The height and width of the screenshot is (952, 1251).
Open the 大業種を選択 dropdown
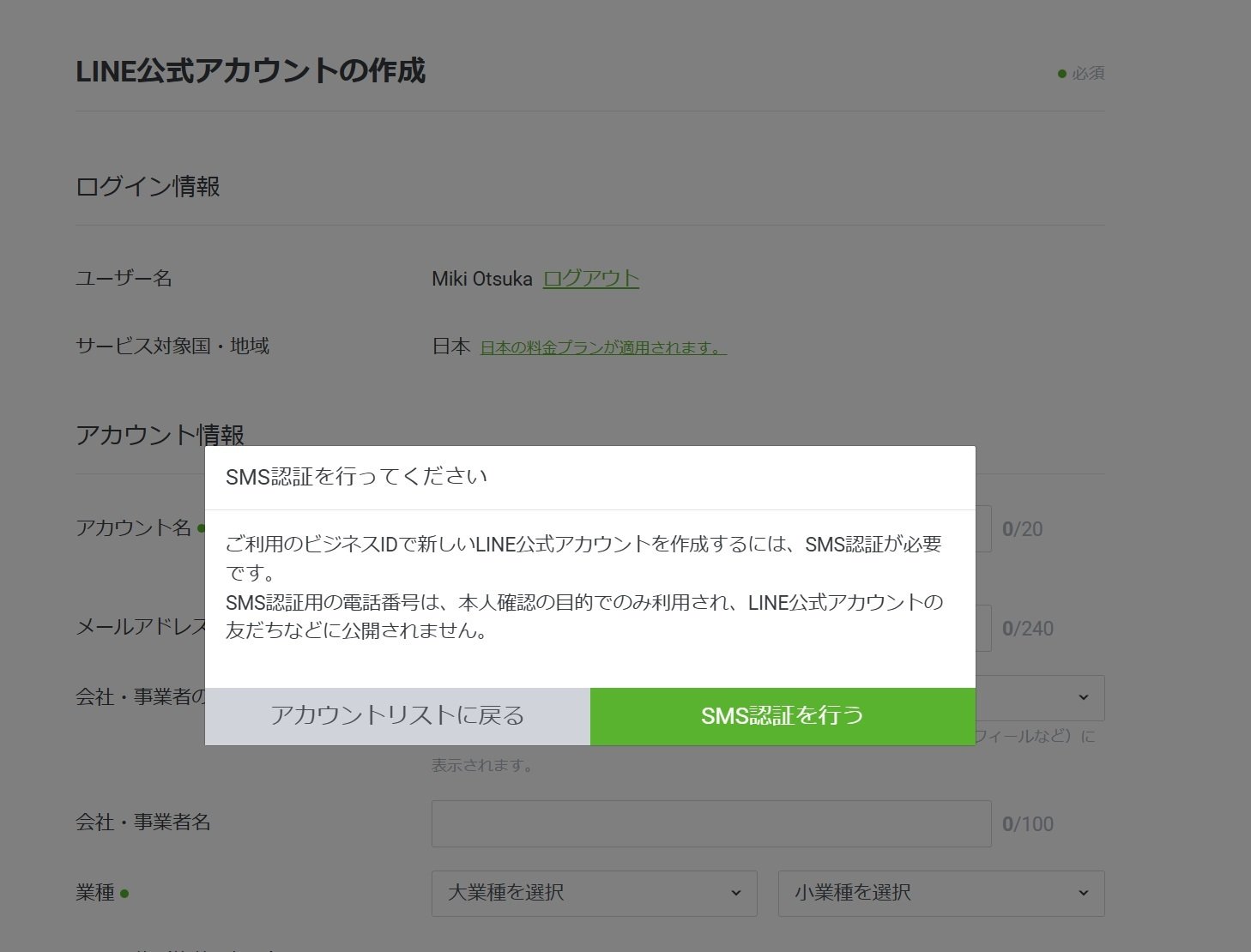(594, 893)
